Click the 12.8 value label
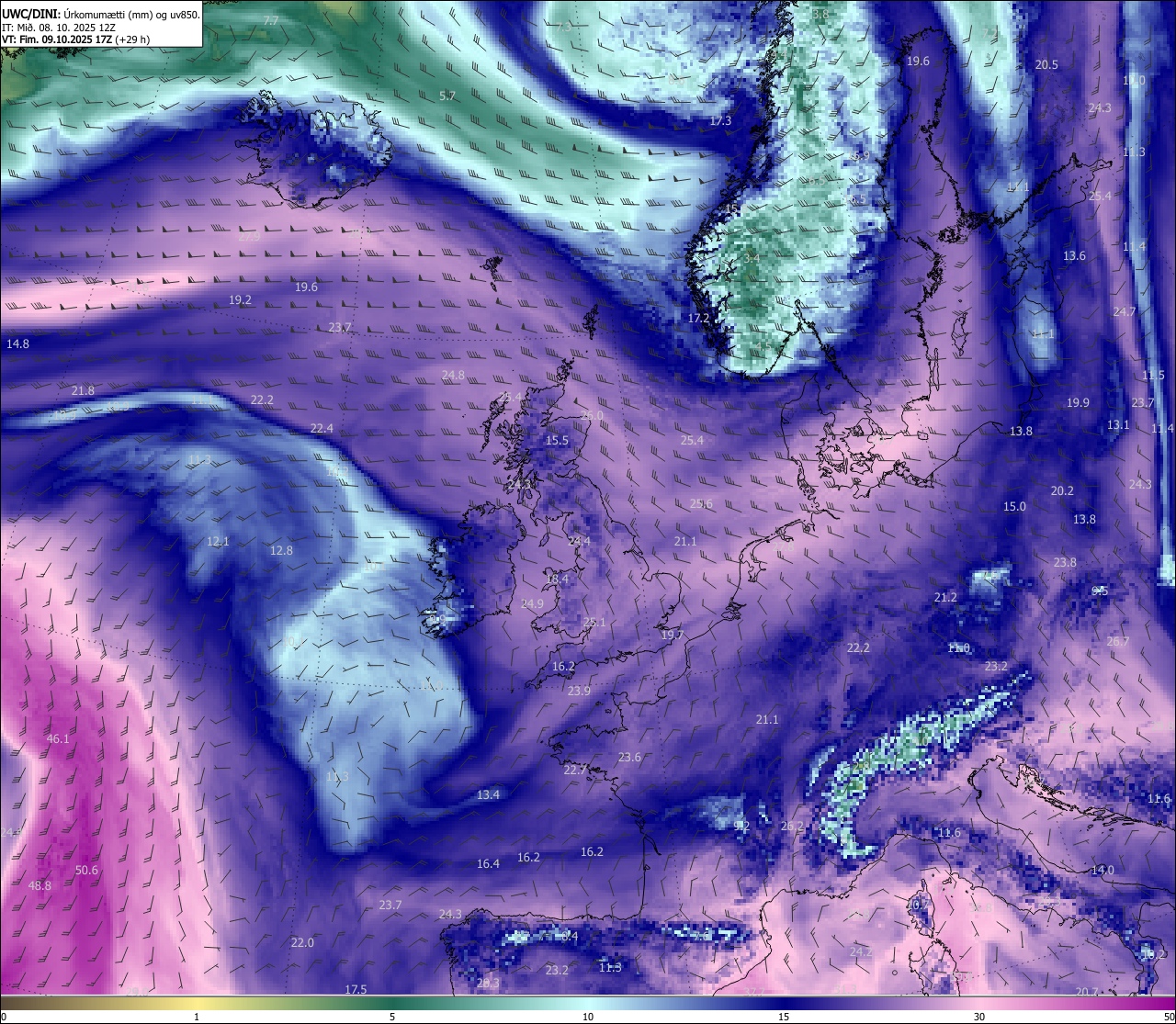Viewport: 1176px width, 1024px height. (281, 550)
